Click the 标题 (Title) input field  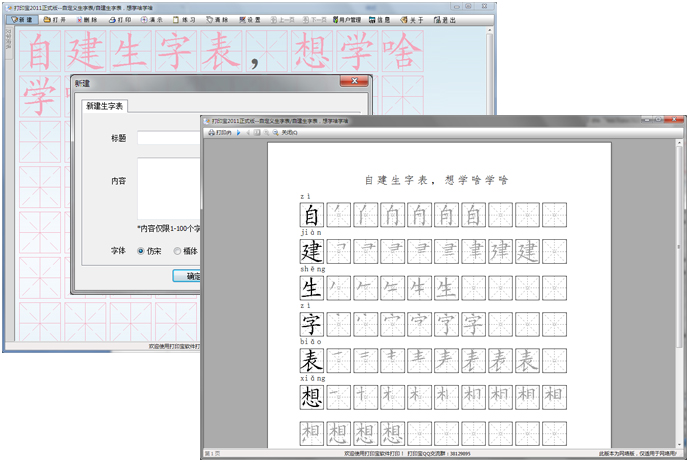tap(168, 138)
